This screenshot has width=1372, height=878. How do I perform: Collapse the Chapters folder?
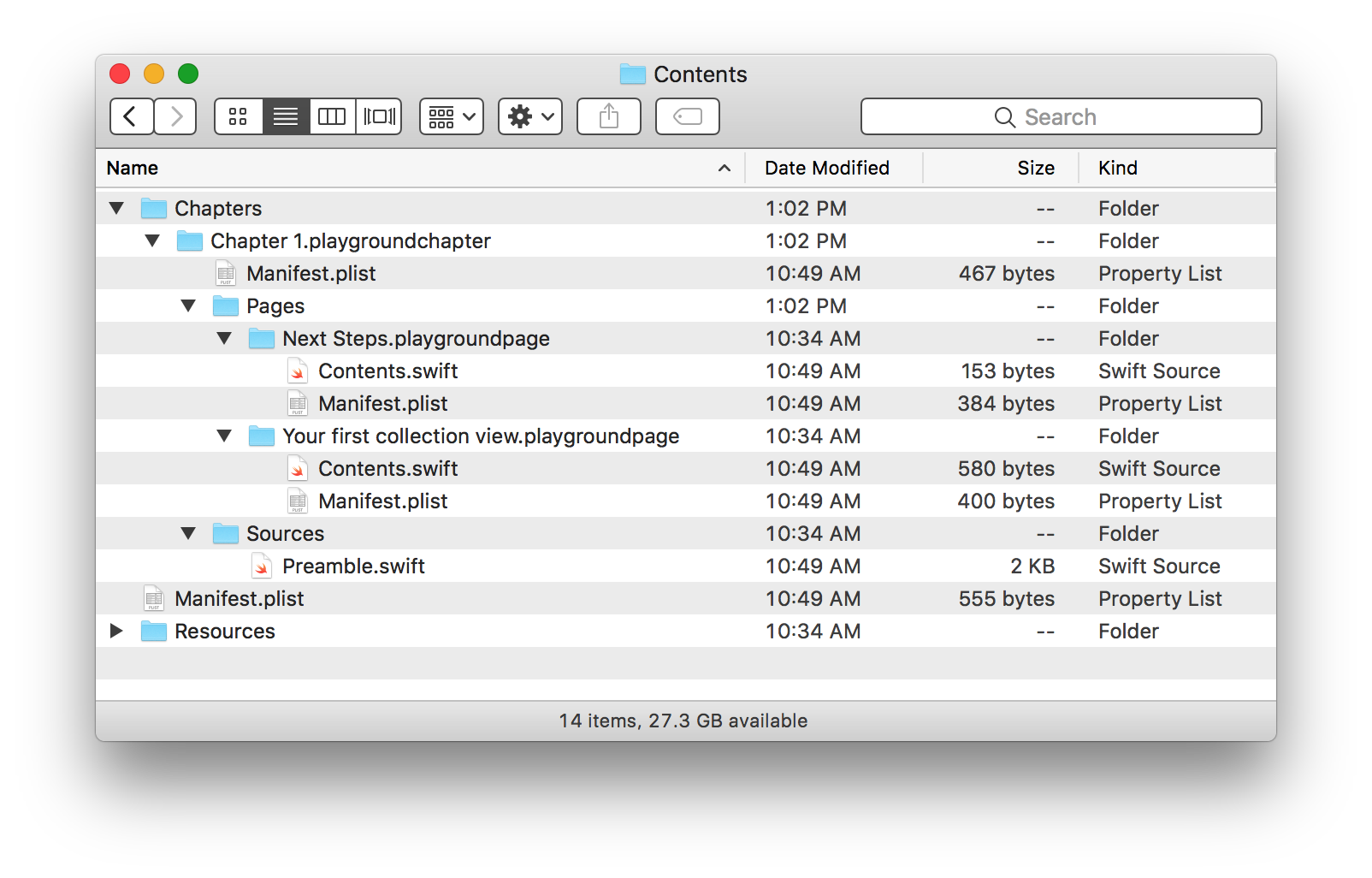click(x=117, y=208)
